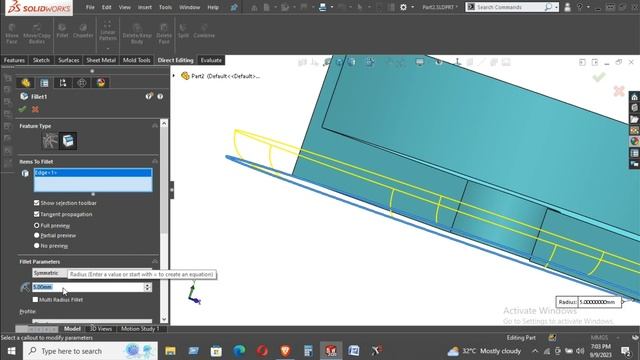Click the Move Face tool
The width and height of the screenshot is (640, 360).
coord(12,33)
